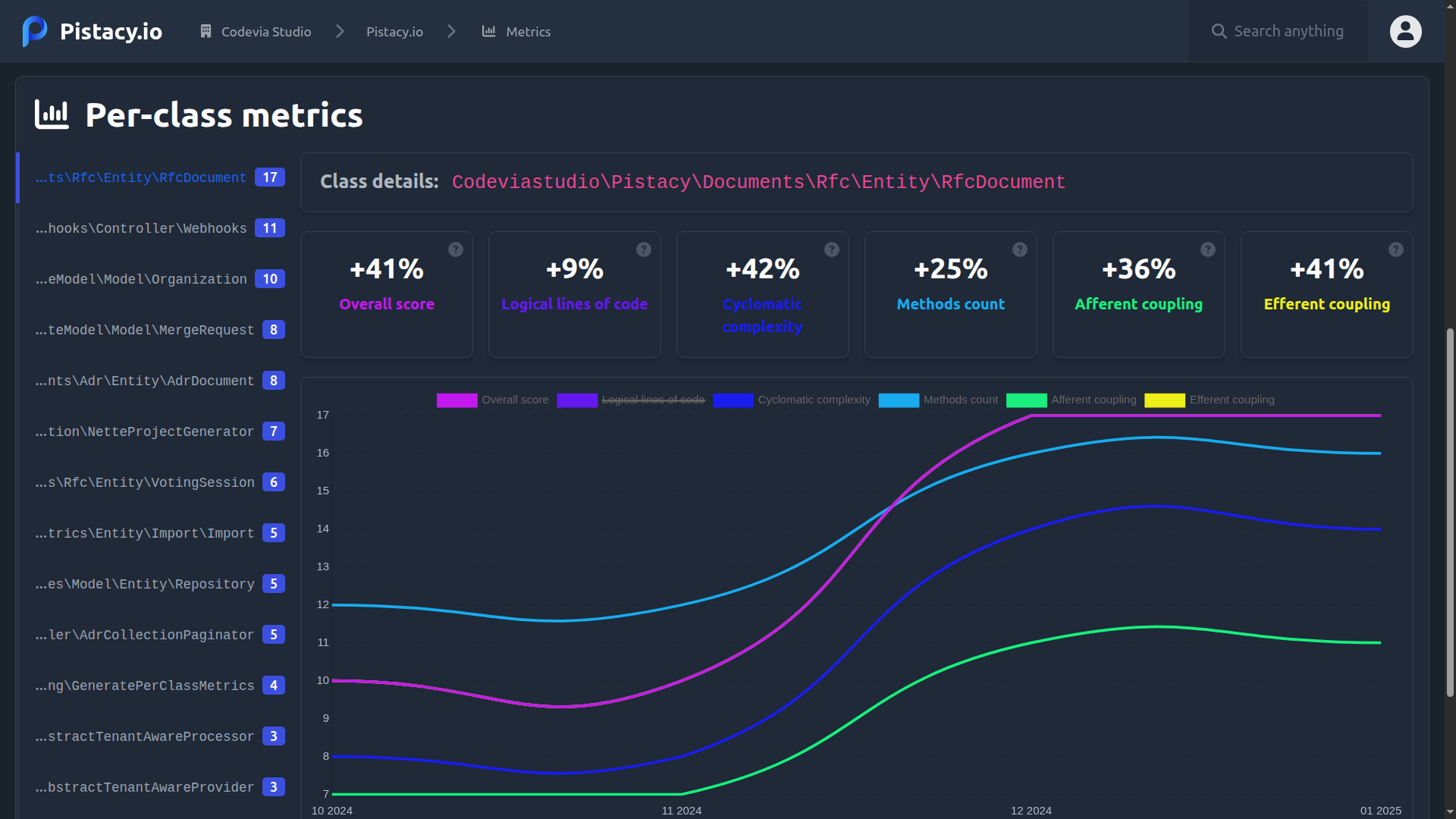Click the scrollbar up arrow
1456x819 pixels.
pyautogui.click(x=1450, y=6)
